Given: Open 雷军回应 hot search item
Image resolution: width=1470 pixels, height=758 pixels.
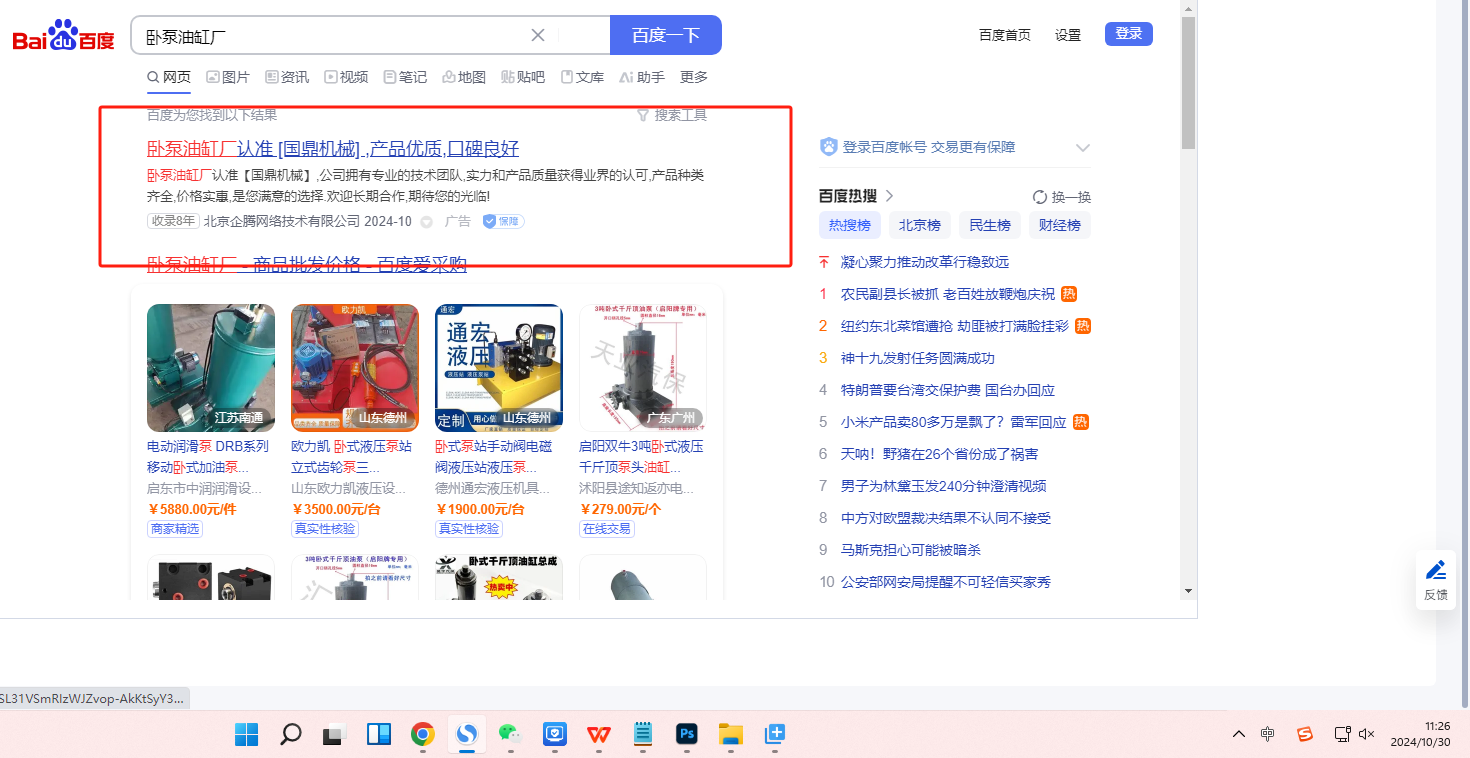Looking at the screenshot, I should point(954,422).
